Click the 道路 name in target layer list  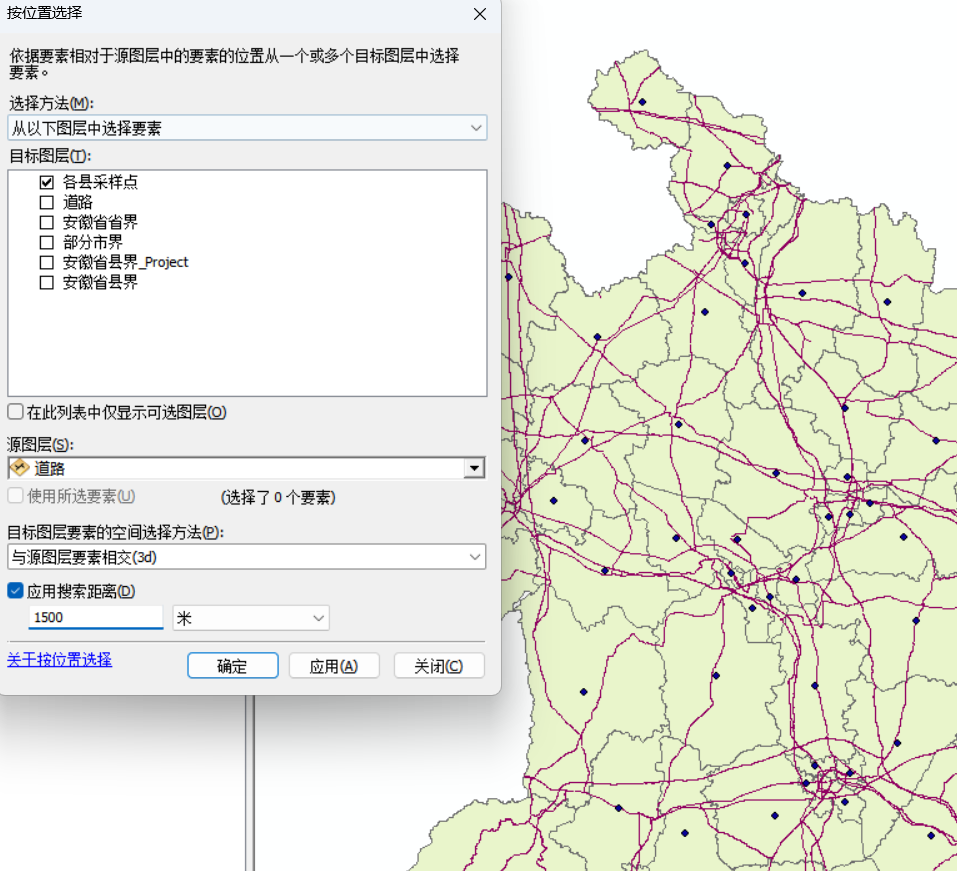(78, 202)
